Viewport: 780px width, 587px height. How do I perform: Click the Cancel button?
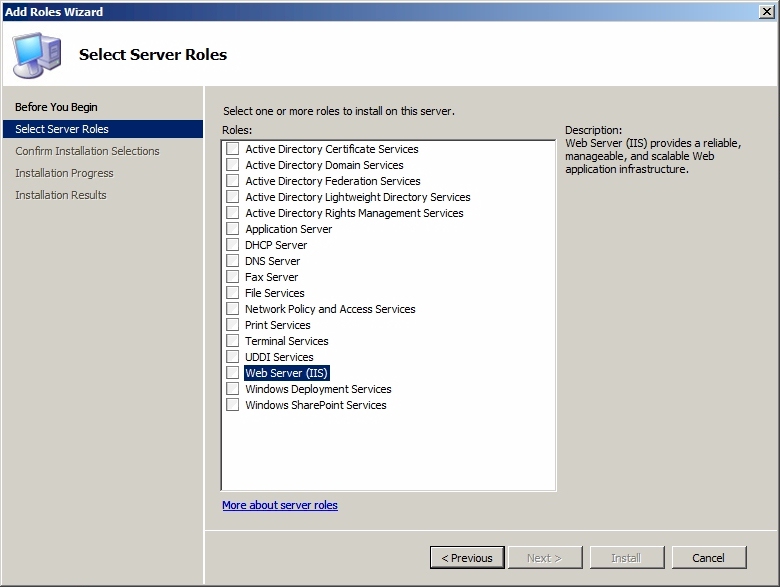click(709, 558)
